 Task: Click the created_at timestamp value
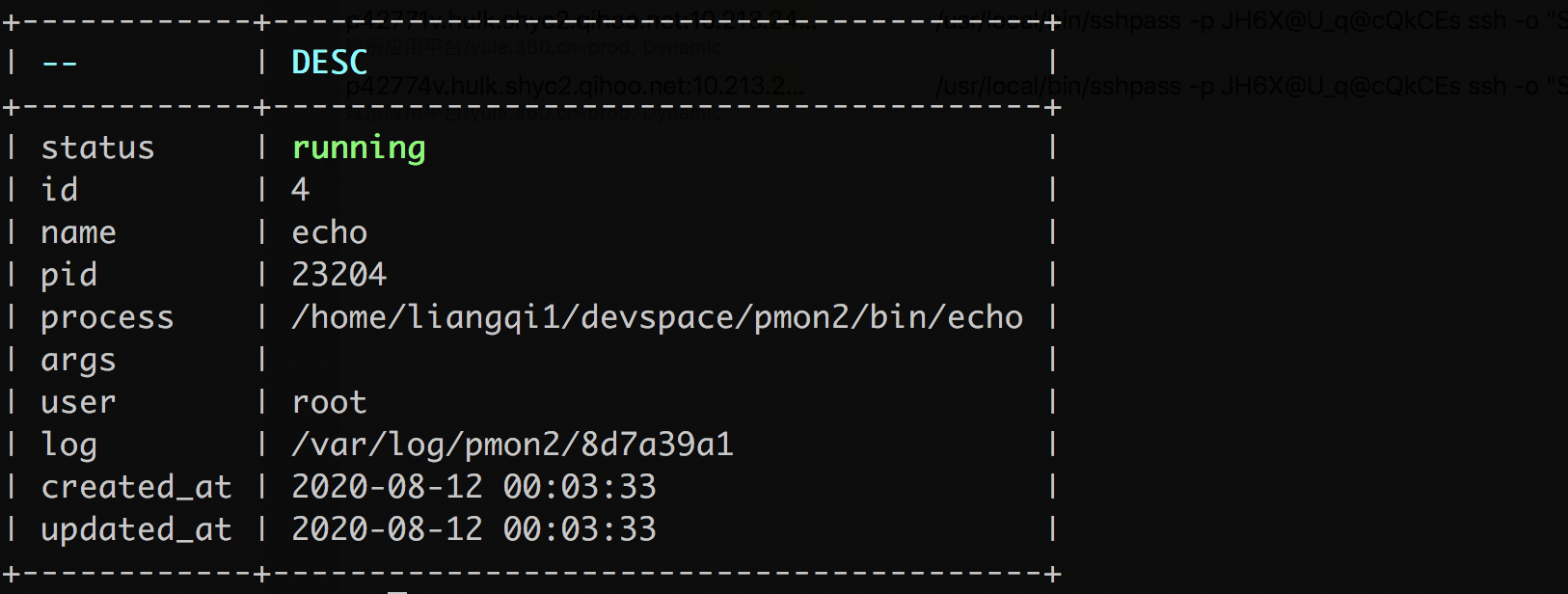tap(473, 487)
